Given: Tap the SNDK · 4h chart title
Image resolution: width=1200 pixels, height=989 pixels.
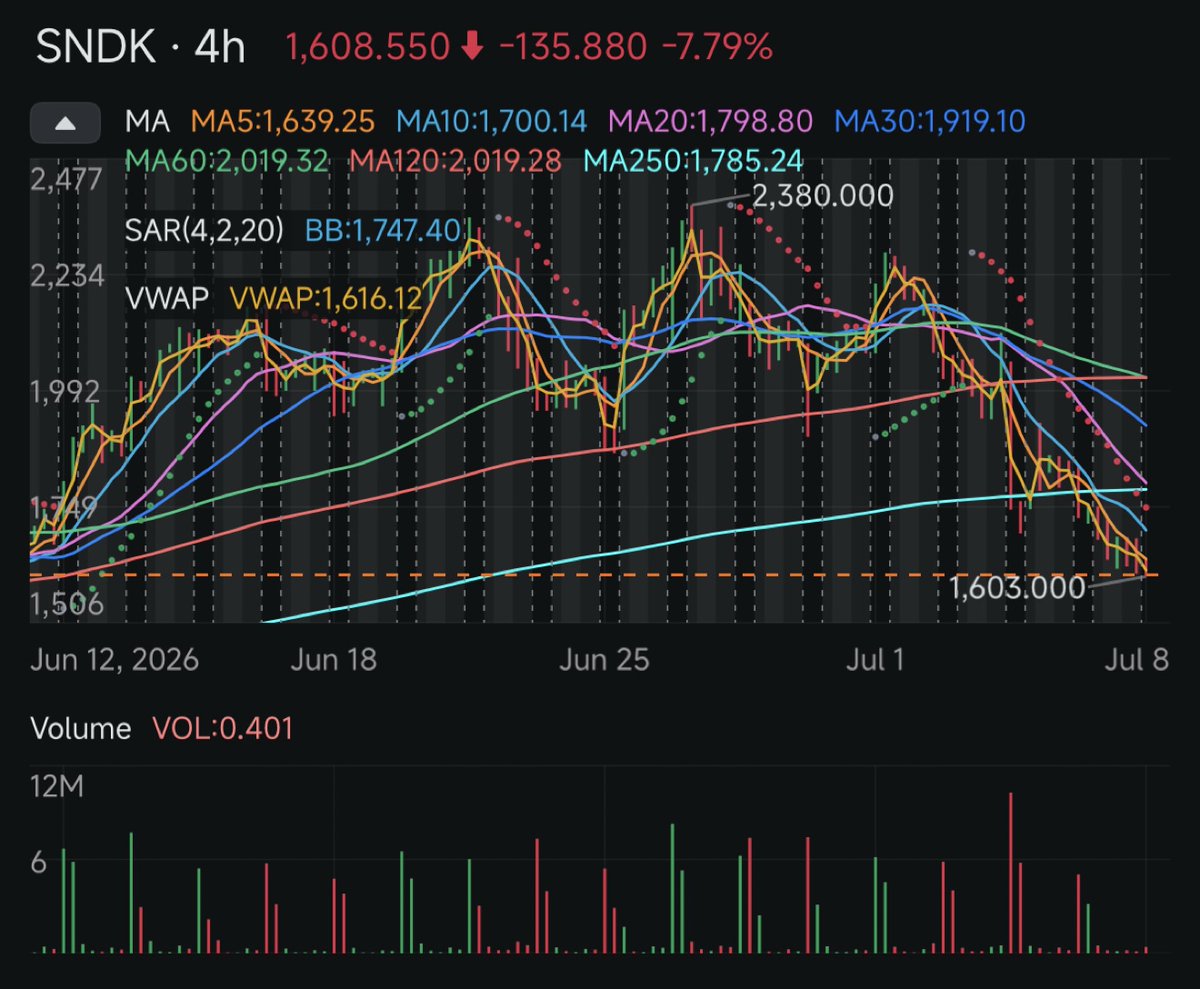Looking at the screenshot, I should tap(141, 48).
